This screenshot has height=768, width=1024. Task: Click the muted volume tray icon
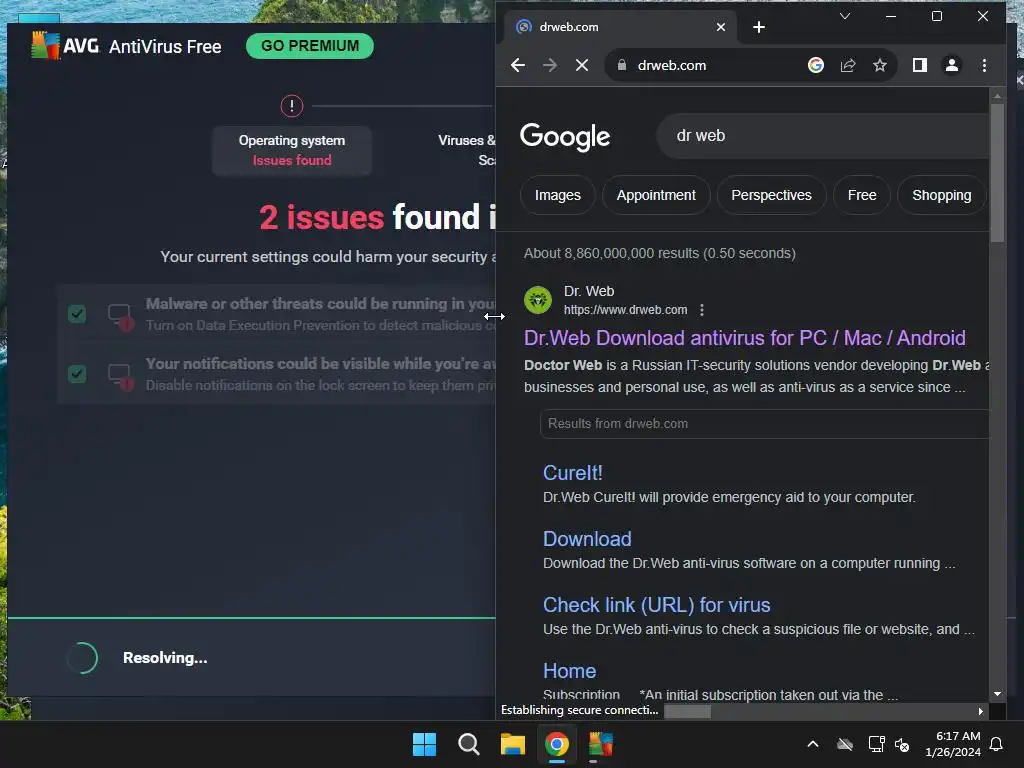pos(902,744)
